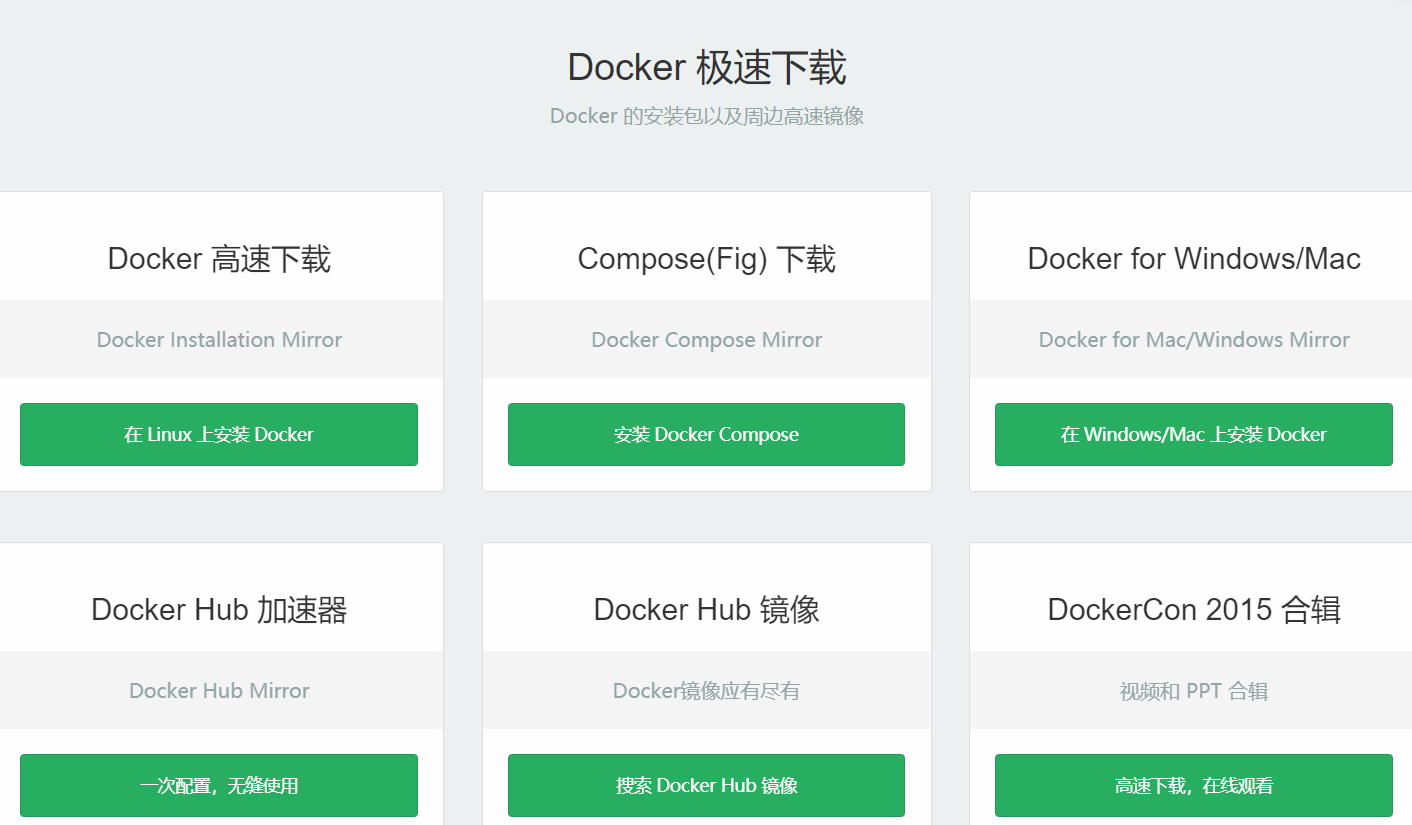The width and height of the screenshot is (1412, 825).
Task: Click '在 Windows/Mac 上安装 Docker' button
Action: pos(1194,434)
